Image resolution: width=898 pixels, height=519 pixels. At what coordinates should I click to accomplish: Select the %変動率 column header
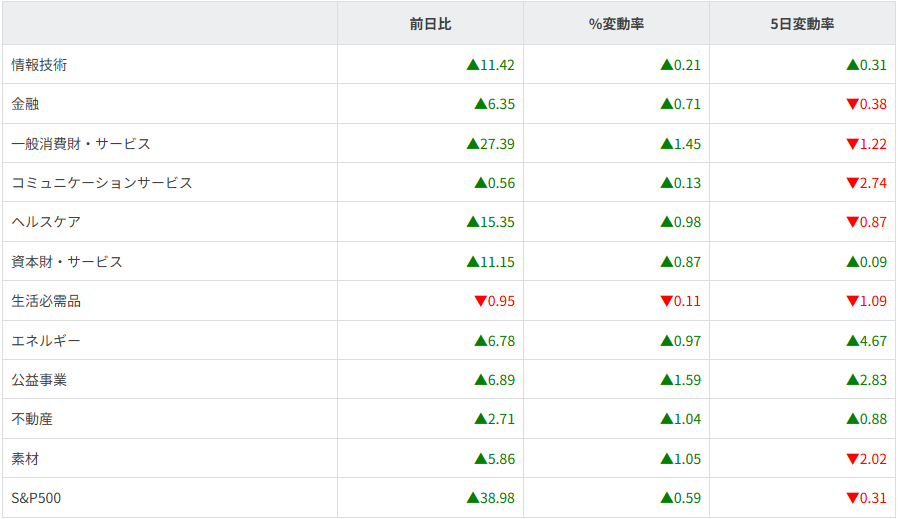coord(616,24)
